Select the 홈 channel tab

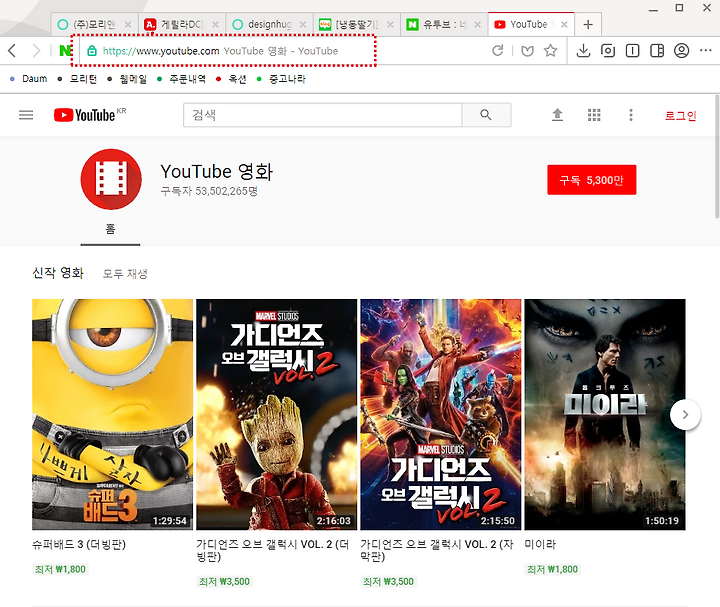pos(110,229)
